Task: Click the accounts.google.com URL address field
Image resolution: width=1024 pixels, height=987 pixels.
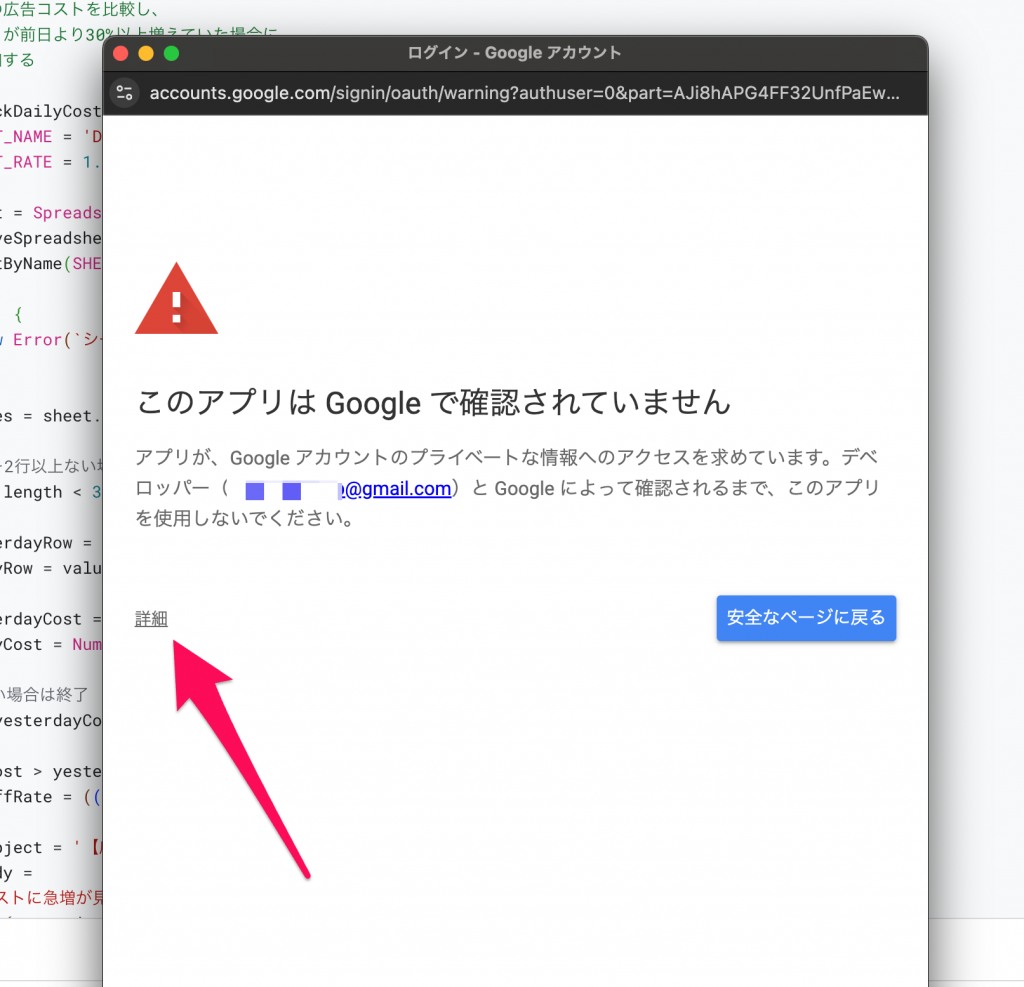Action: click(524, 93)
